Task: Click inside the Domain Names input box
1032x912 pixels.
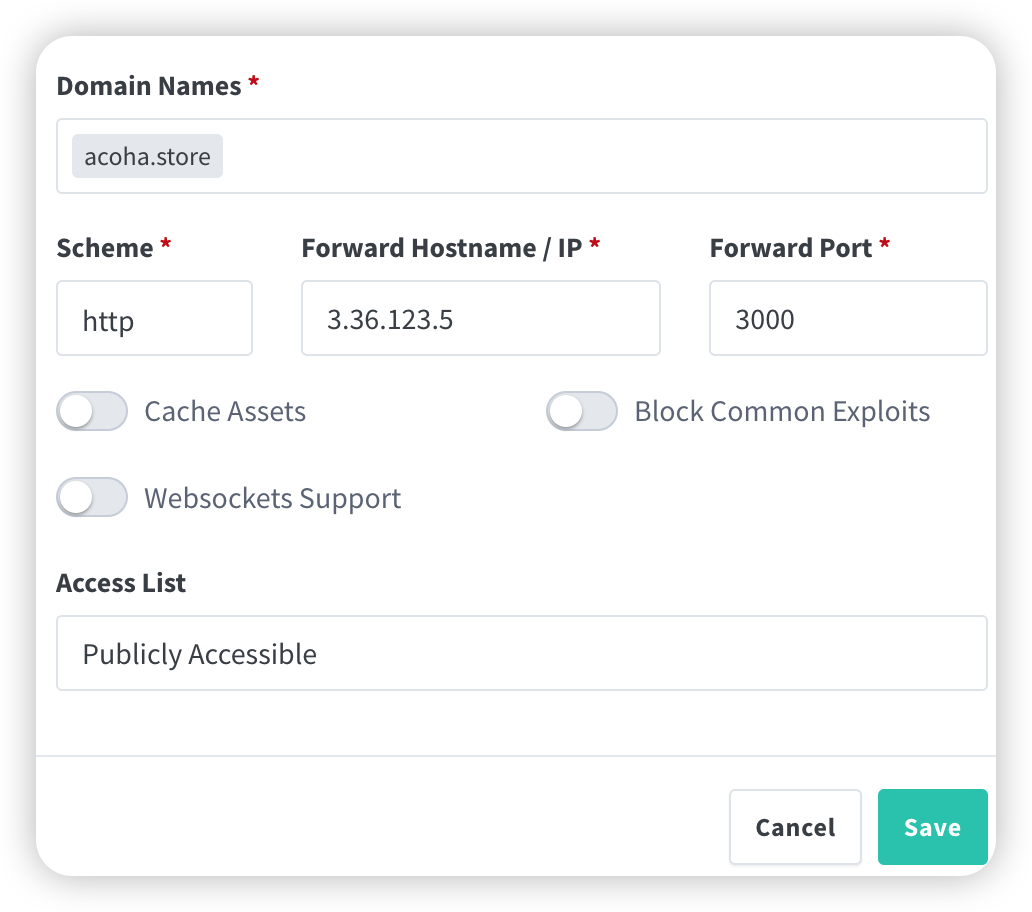Action: pos(521,156)
